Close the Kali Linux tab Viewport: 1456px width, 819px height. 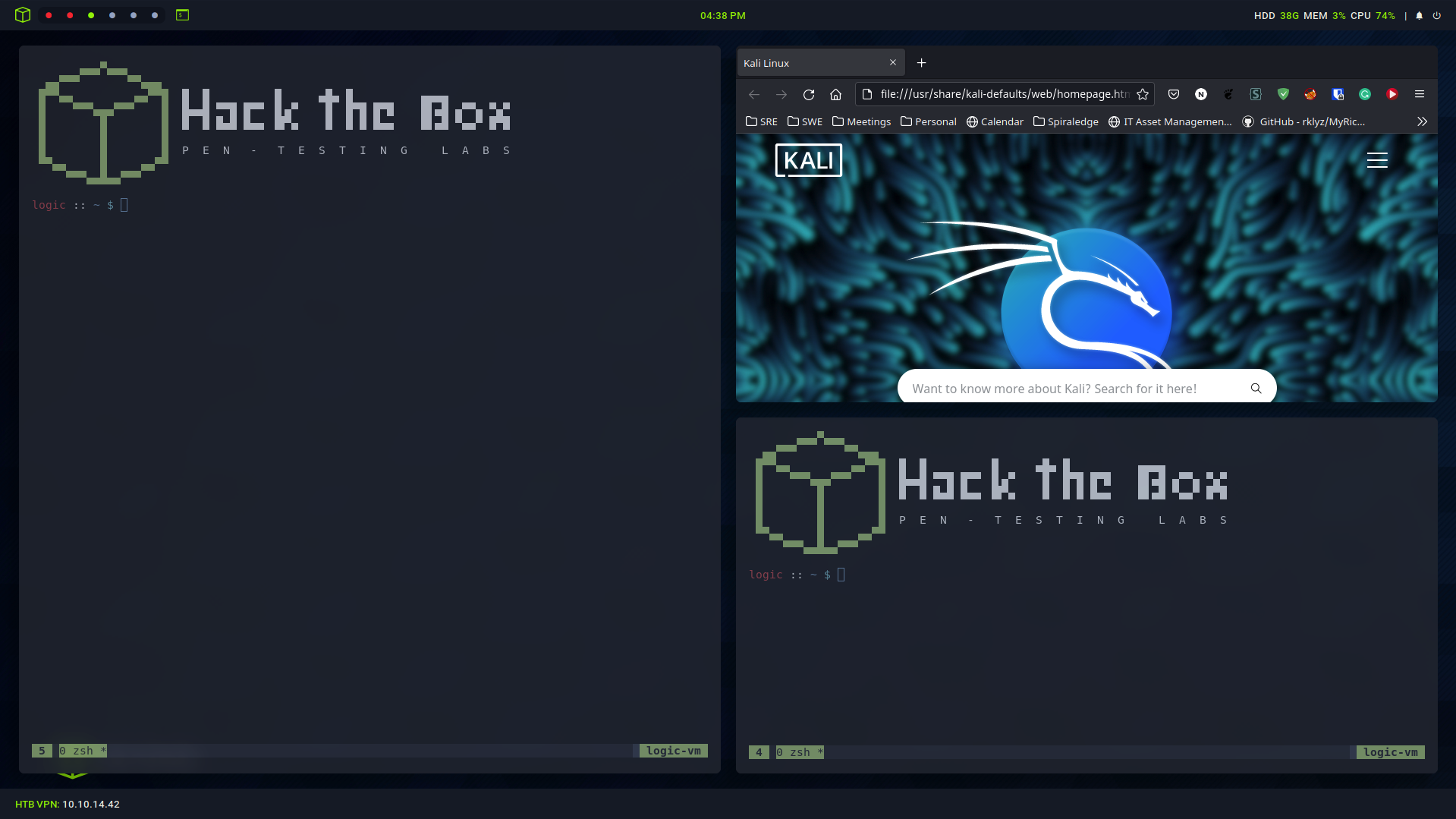pos(893,63)
